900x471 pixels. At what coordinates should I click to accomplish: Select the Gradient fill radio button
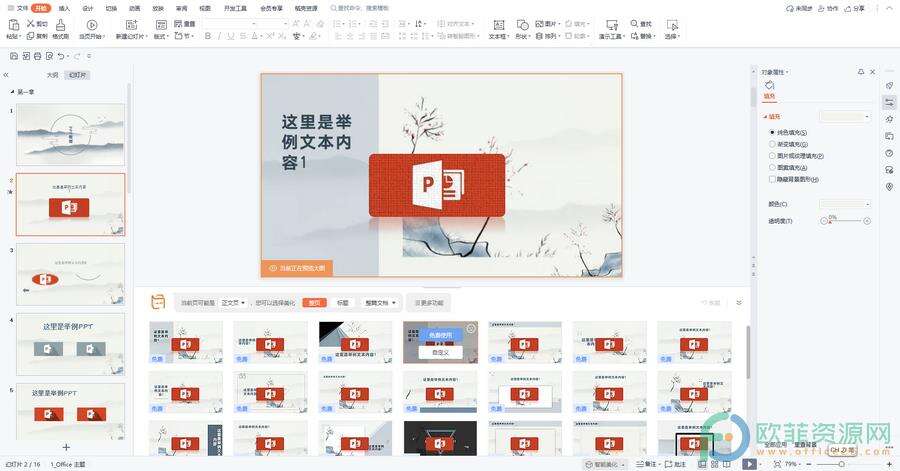[x=772, y=144]
